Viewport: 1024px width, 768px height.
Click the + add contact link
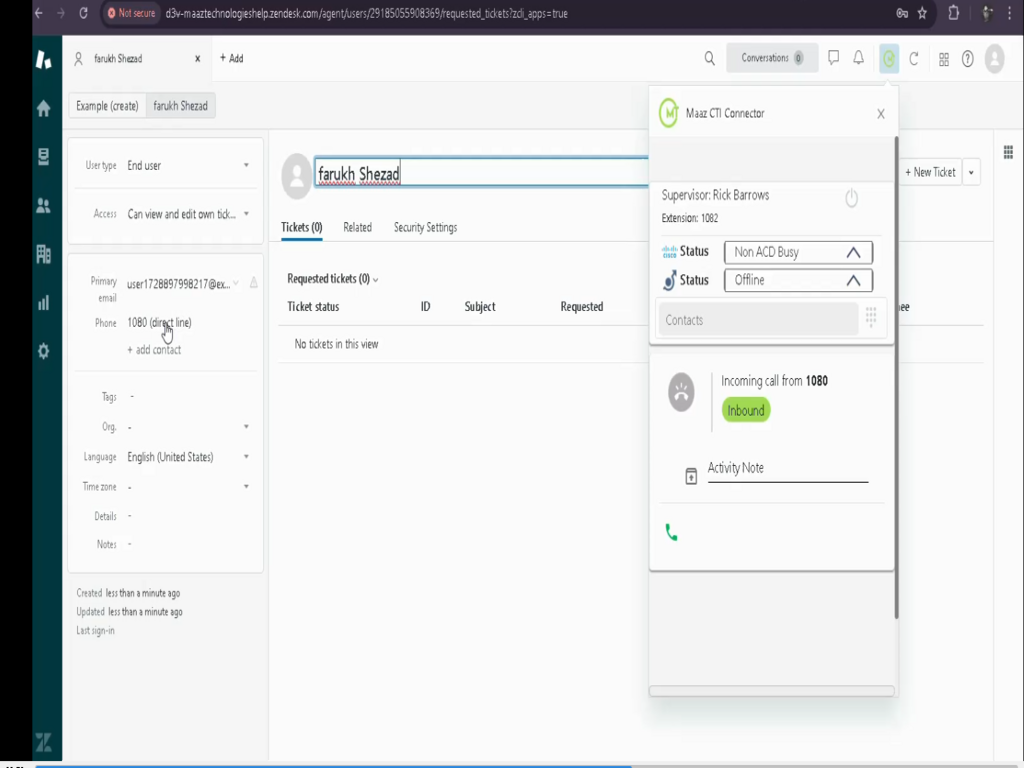[154, 350]
